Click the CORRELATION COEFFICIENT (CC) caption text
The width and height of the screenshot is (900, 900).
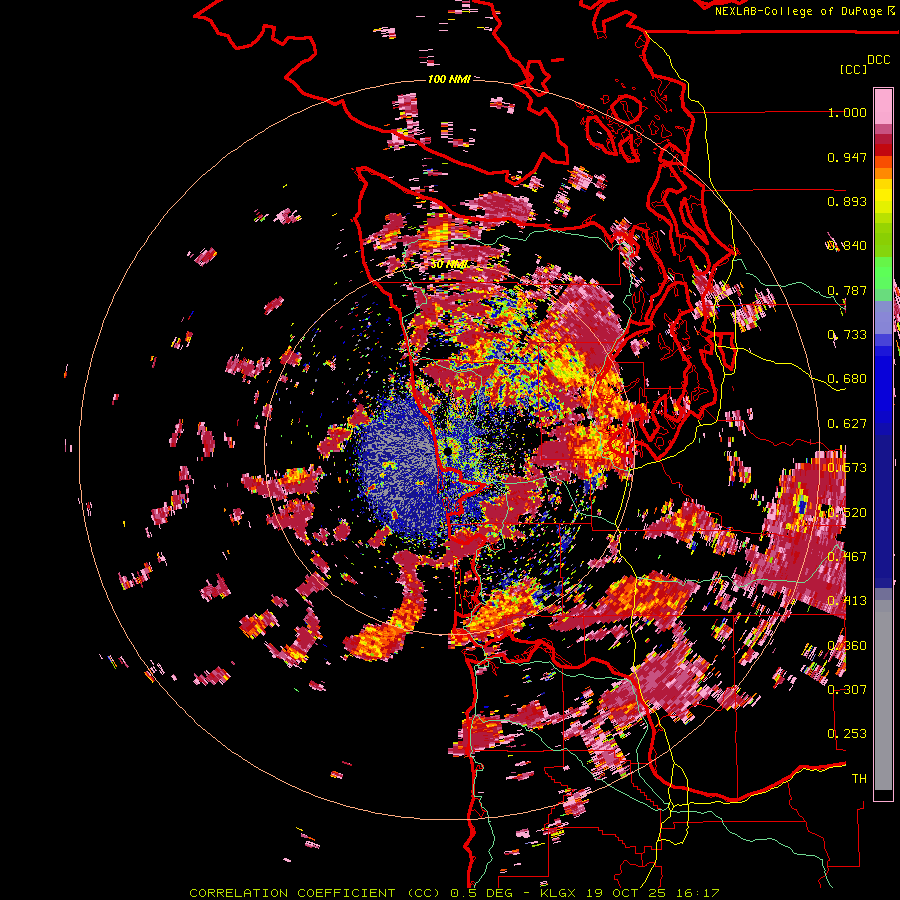point(315,893)
